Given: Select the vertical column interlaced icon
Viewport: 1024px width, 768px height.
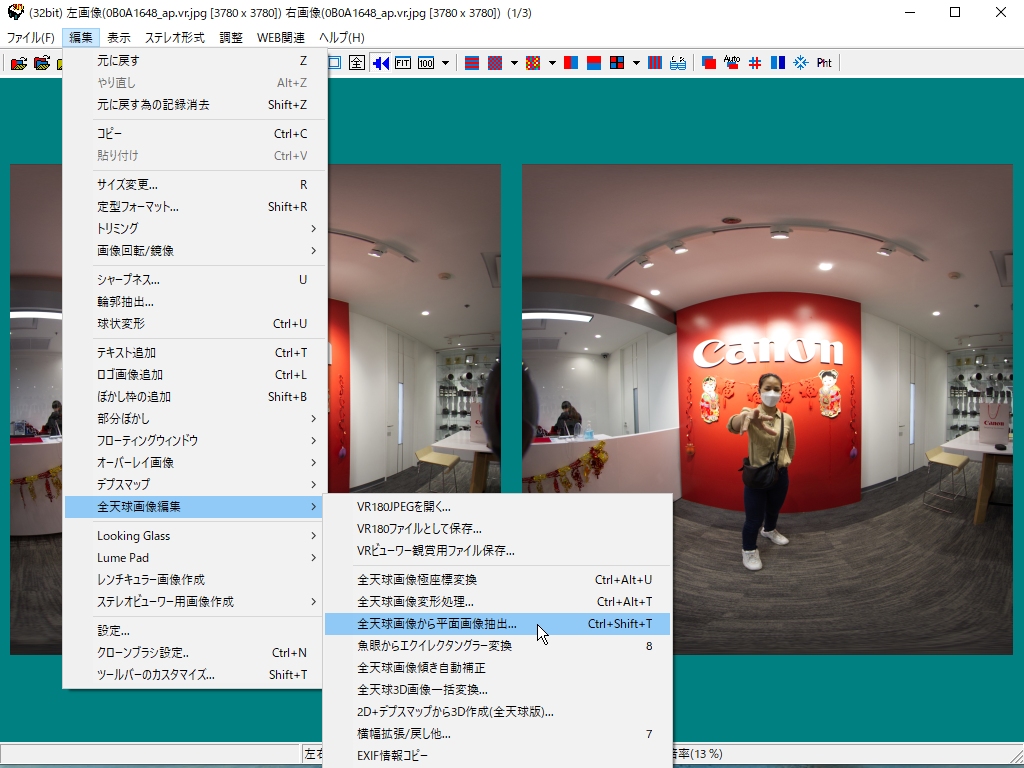Looking at the screenshot, I should [654, 63].
